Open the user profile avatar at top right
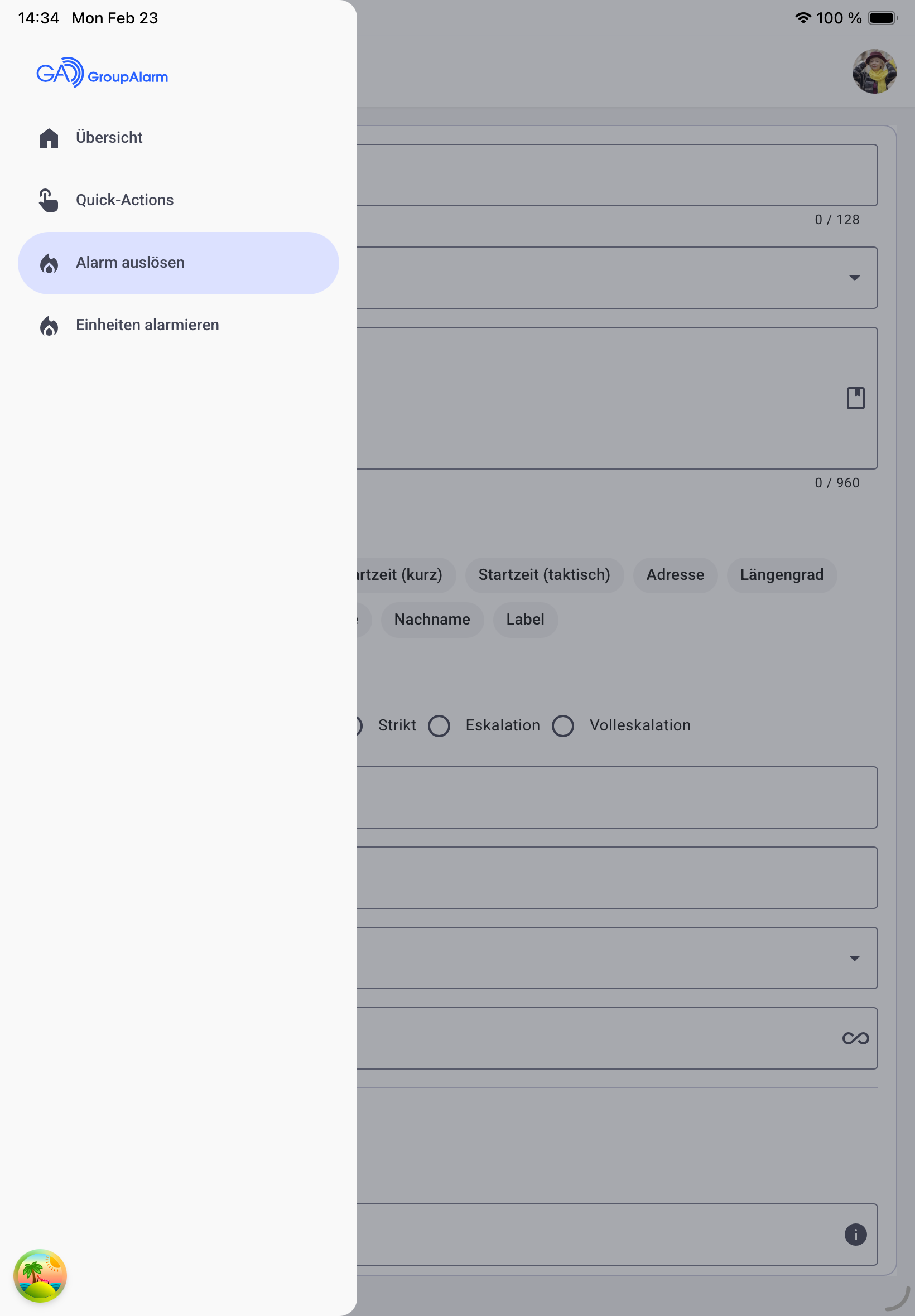The height and width of the screenshot is (1316, 915). point(874,71)
